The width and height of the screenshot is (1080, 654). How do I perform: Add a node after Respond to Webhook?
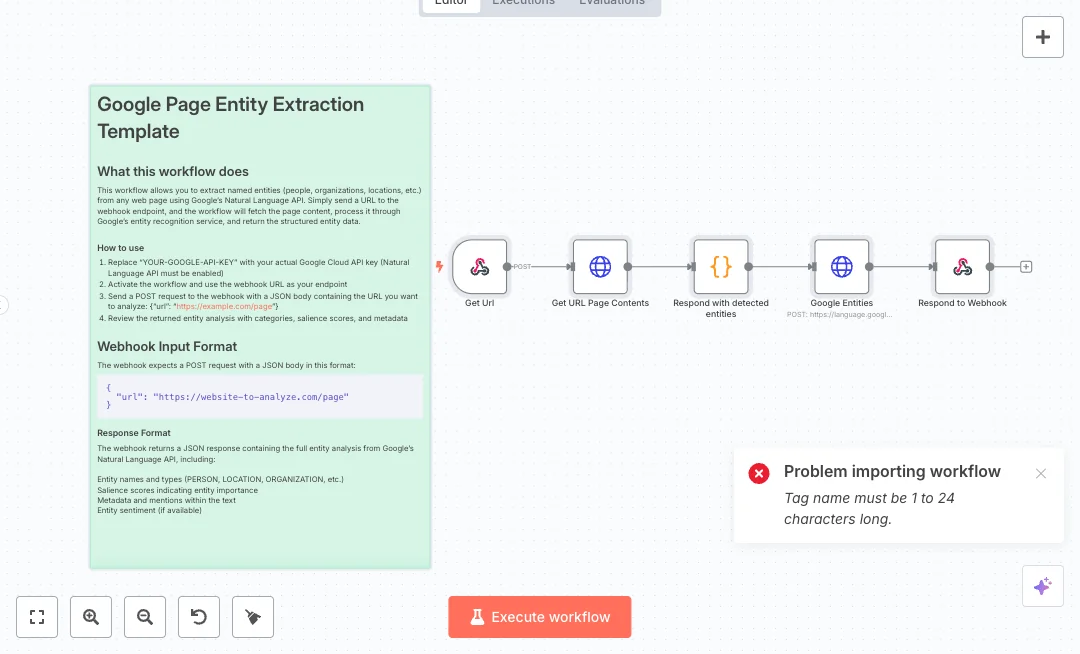click(1026, 267)
